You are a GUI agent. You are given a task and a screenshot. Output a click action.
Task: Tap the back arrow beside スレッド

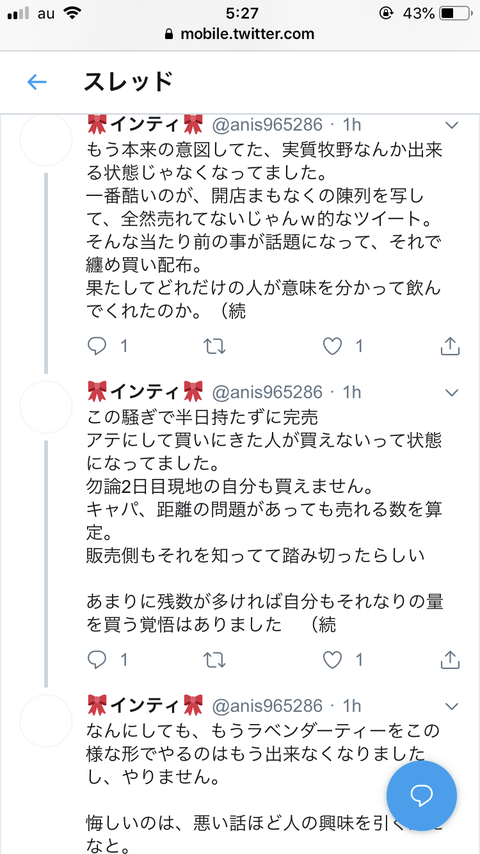point(37,82)
